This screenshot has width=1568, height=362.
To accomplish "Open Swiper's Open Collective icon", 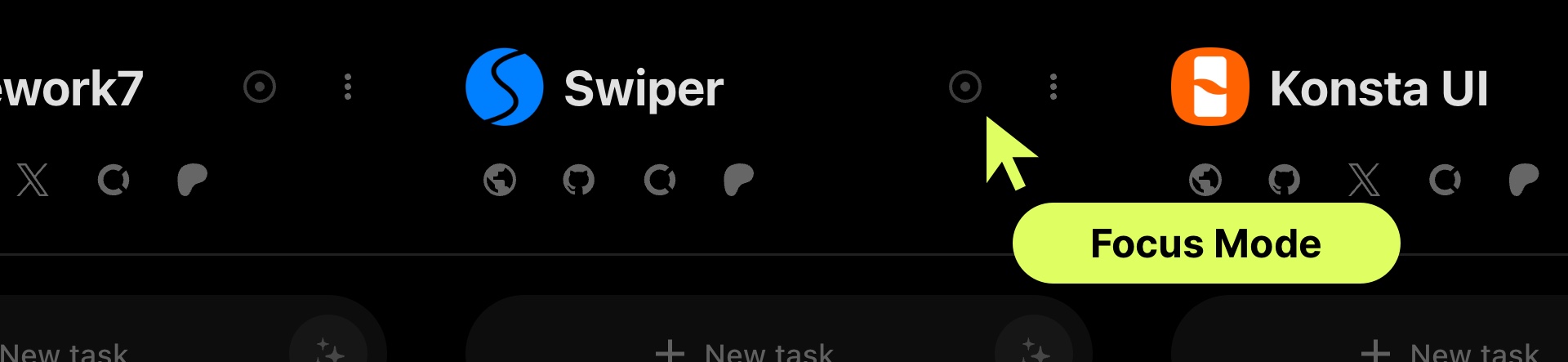I will 660,180.
